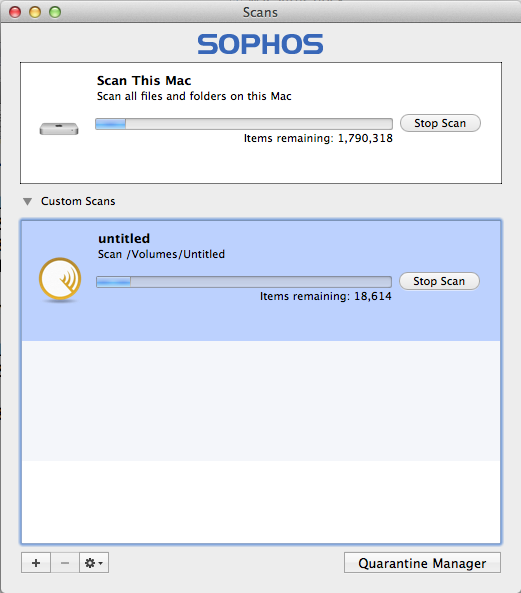This screenshot has height=593, width=521.
Task: Click 'Scan /Volumes/Untitled' path text
Action: tap(161, 254)
